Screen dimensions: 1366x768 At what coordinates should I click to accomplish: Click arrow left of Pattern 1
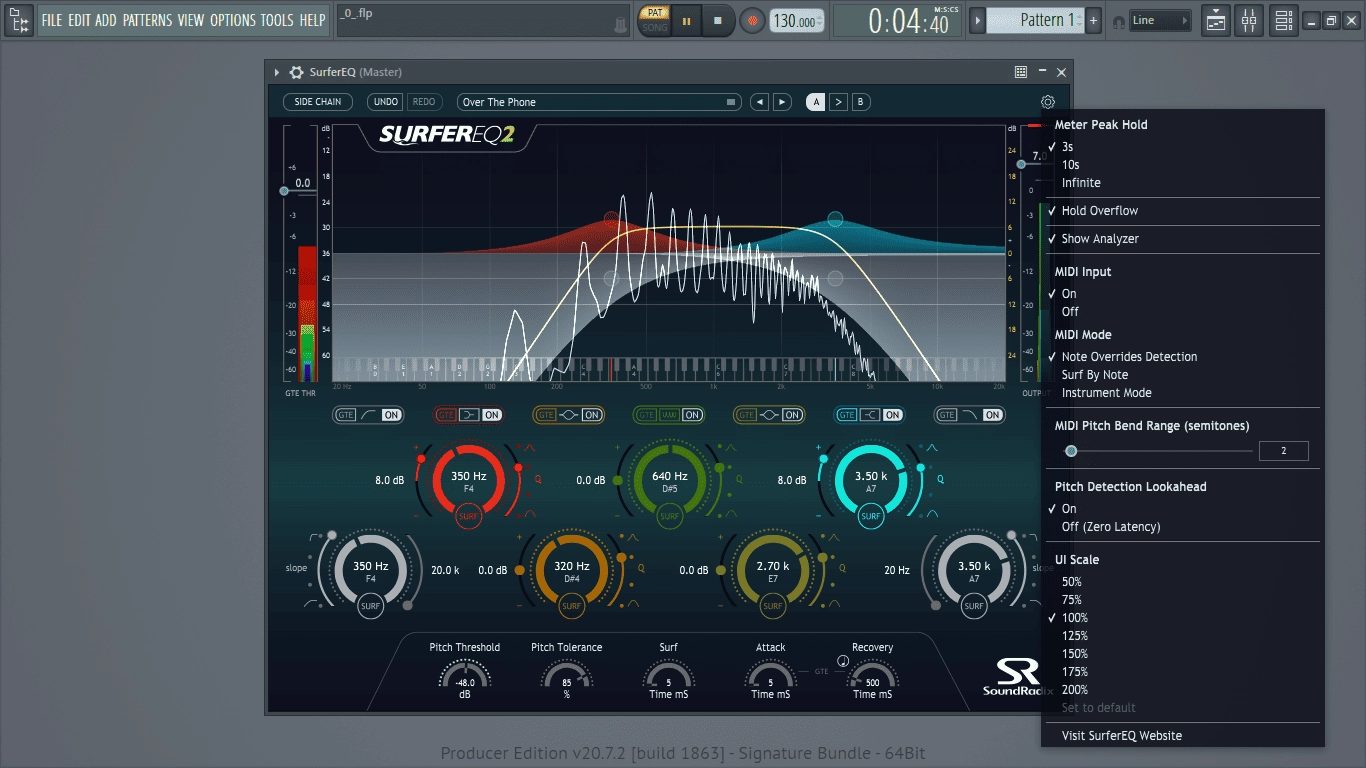978,20
